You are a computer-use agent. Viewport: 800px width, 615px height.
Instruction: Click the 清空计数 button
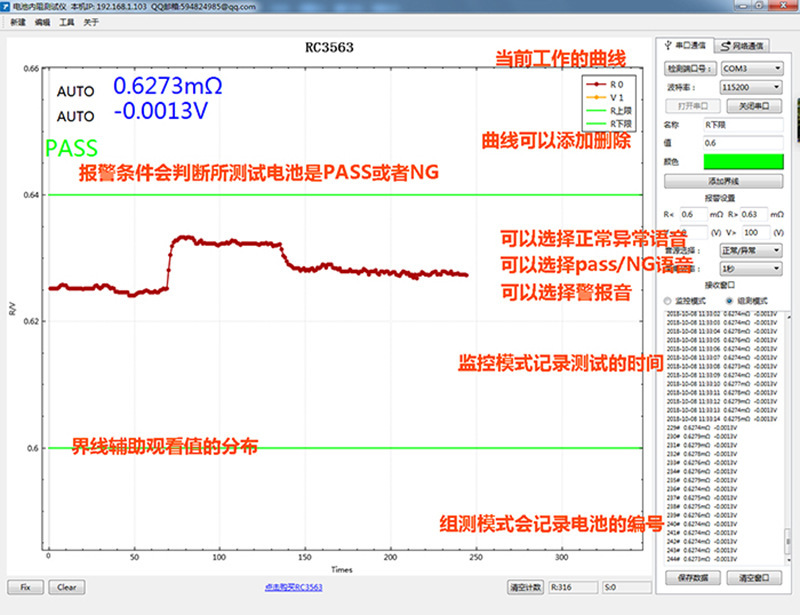tap(526, 587)
